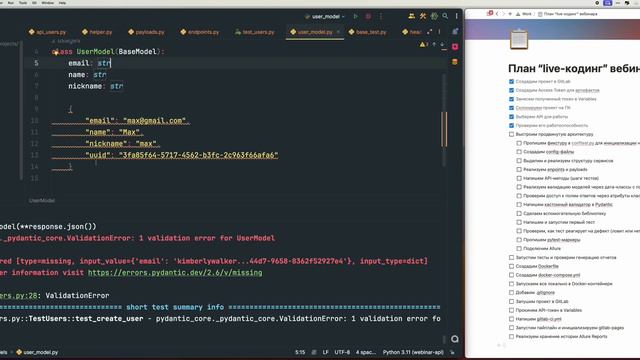Uncheck the item mentioning Variables
The height and width of the screenshot is (360, 640).
click(x=511, y=99)
